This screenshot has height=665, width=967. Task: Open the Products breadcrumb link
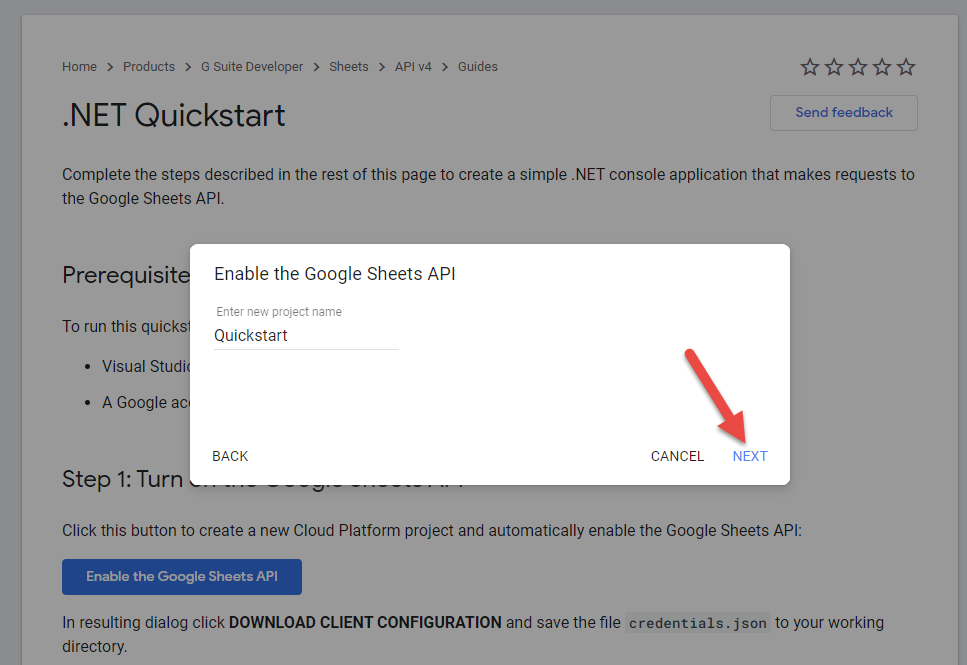click(149, 67)
